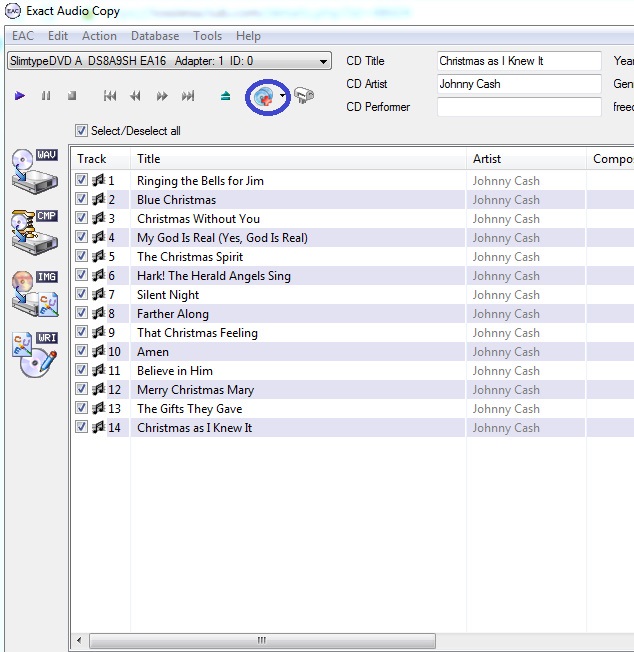The width and height of the screenshot is (634, 652).
Task: Open the Help menu
Action: click(248, 36)
